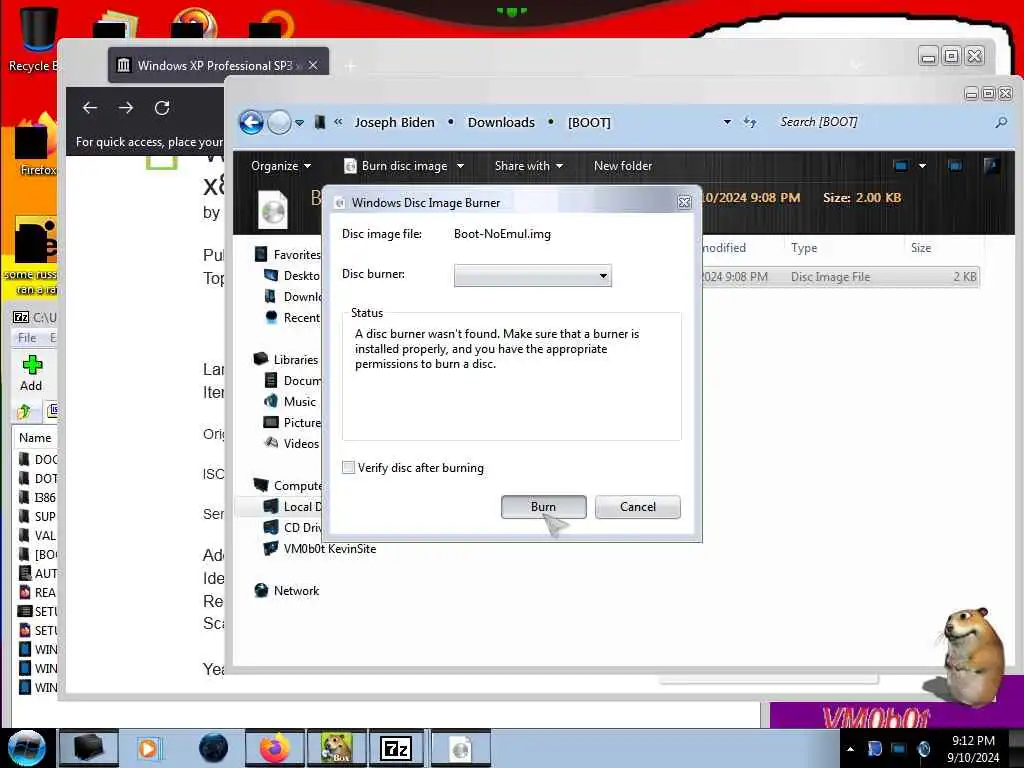Enable Verify disc after burning
The width and height of the screenshot is (1024, 768).
tap(348, 468)
